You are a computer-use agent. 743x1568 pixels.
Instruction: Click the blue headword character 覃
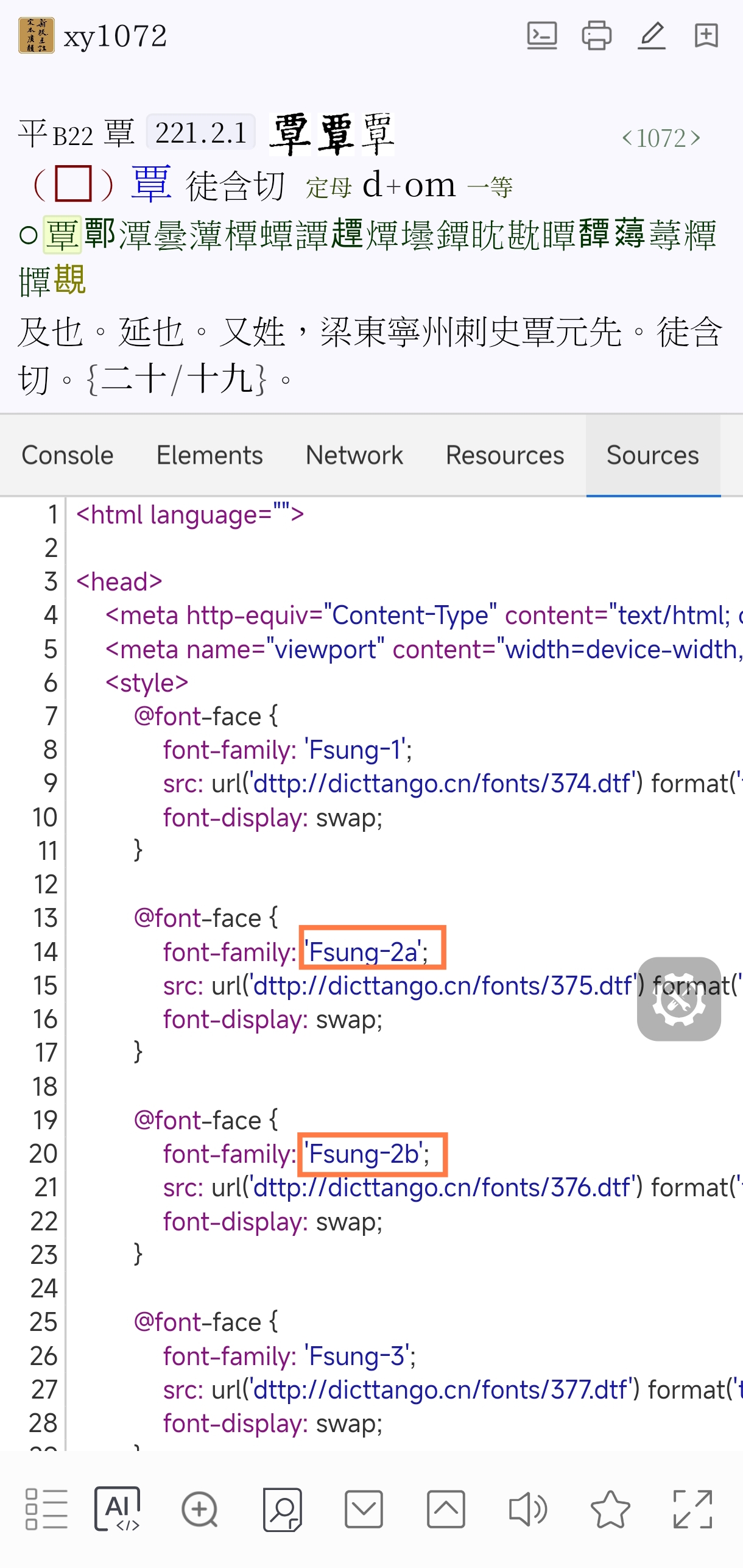tap(151, 185)
